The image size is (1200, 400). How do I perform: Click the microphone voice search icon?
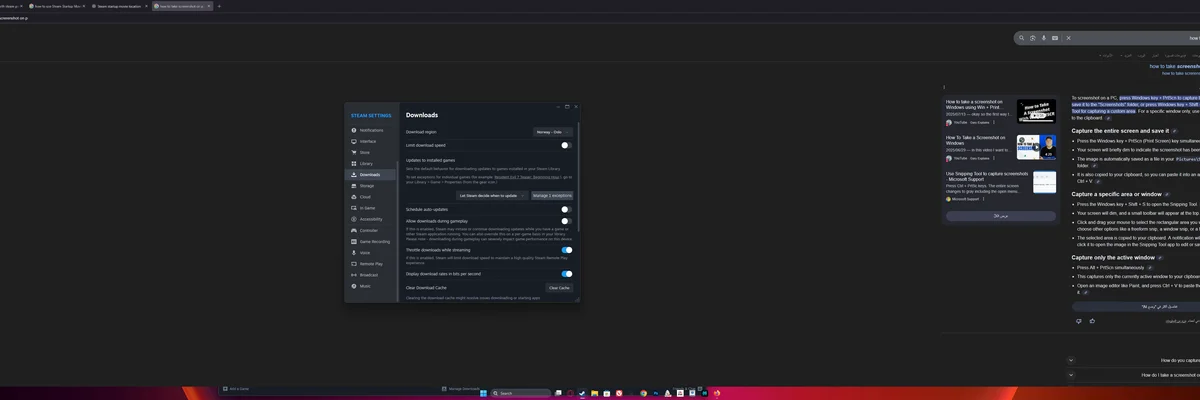point(1043,38)
